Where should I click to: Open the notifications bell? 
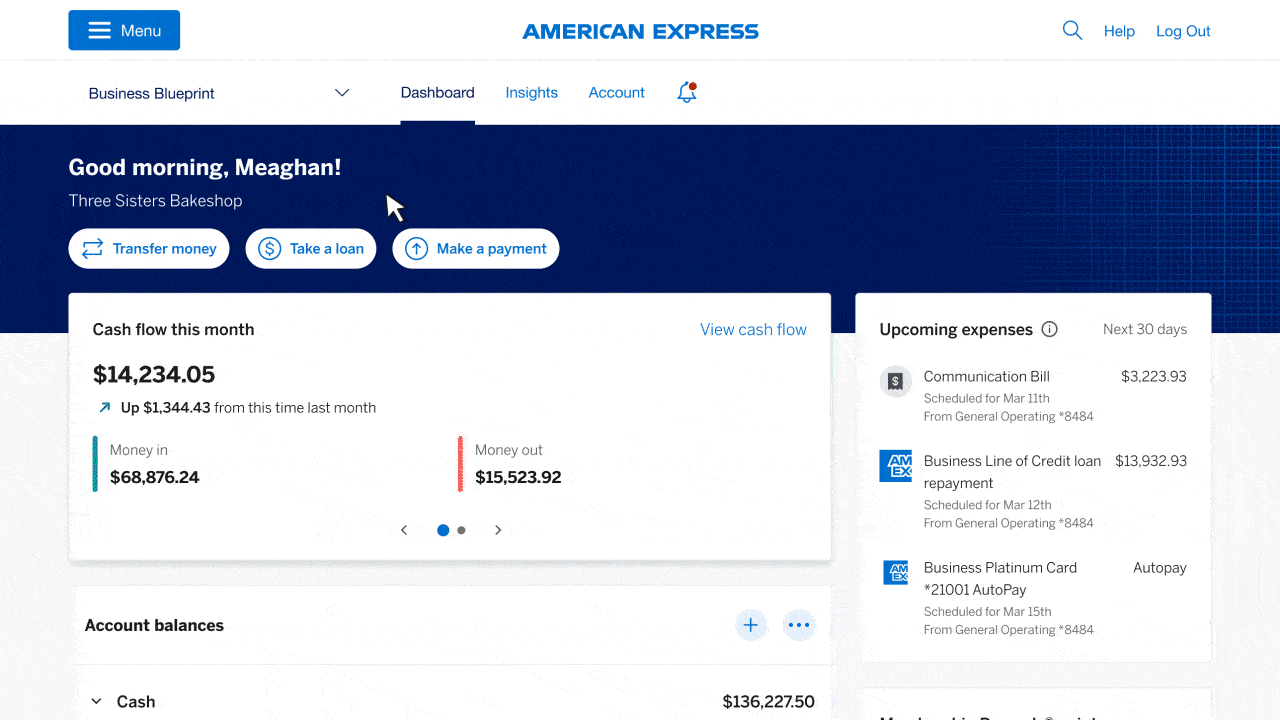pyautogui.click(x=686, y=92)
